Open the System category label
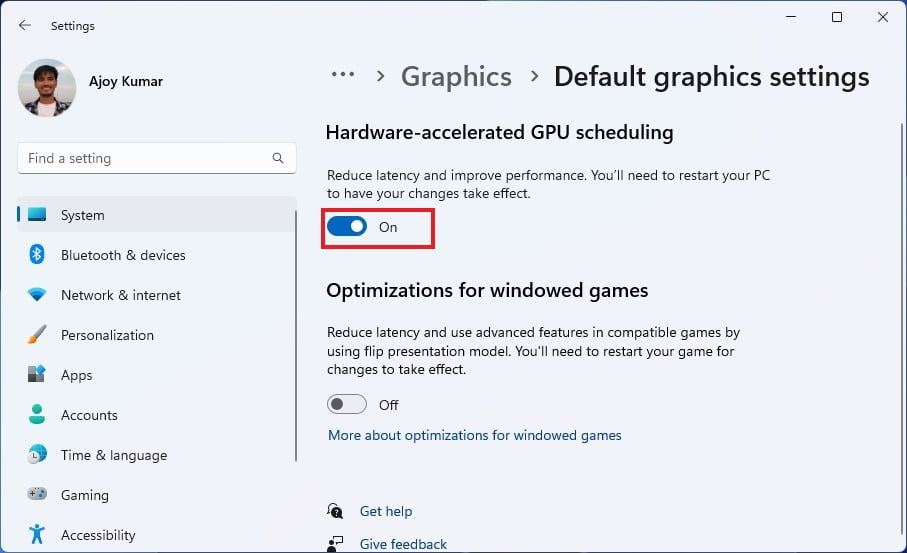This screenshot has height=553, width=907. pos(83,215)
